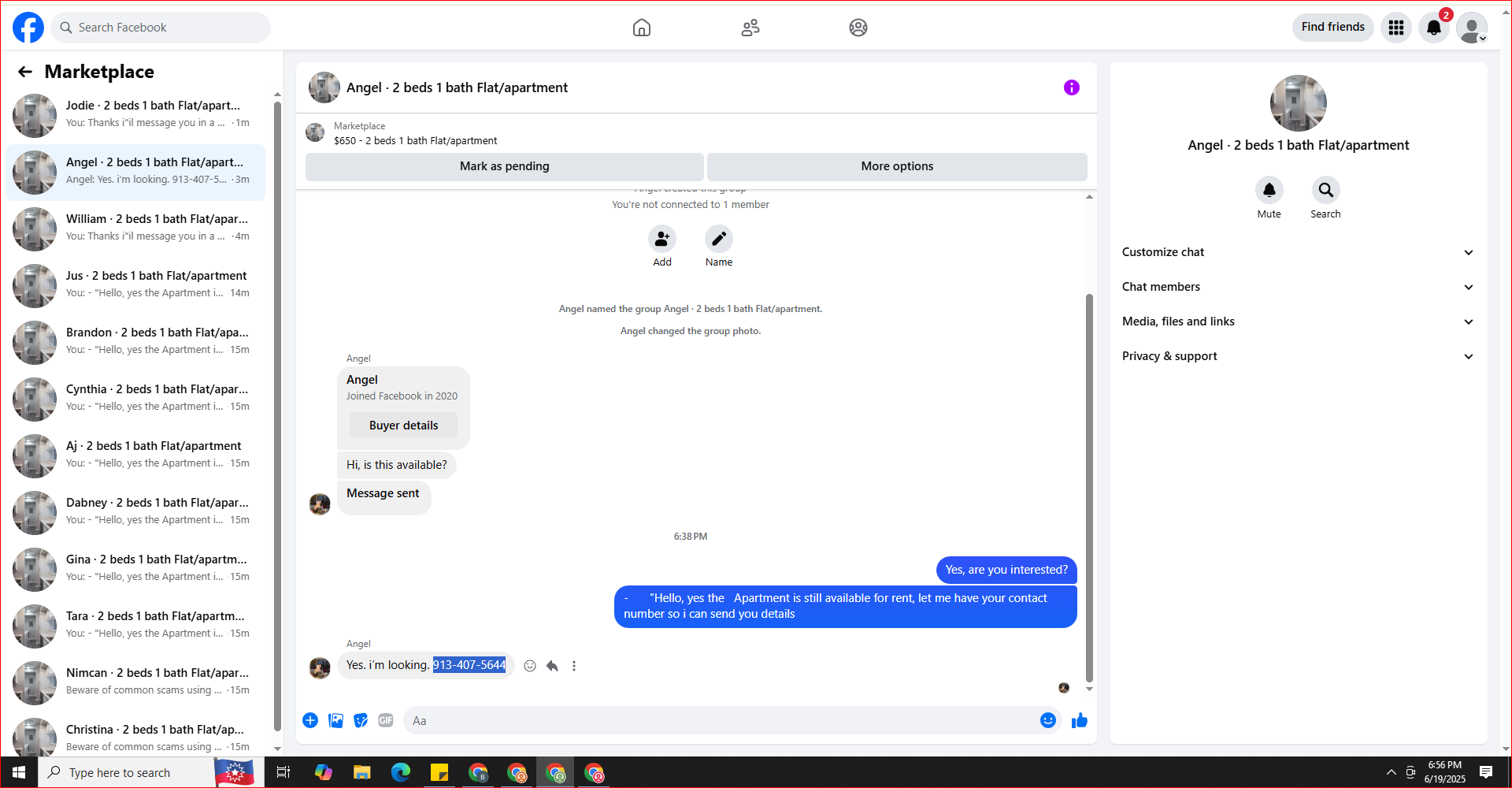This screenshot has height=788, width=1512.
Task: Click the message scrollbar thumb
Action: tap(1089, 489)
